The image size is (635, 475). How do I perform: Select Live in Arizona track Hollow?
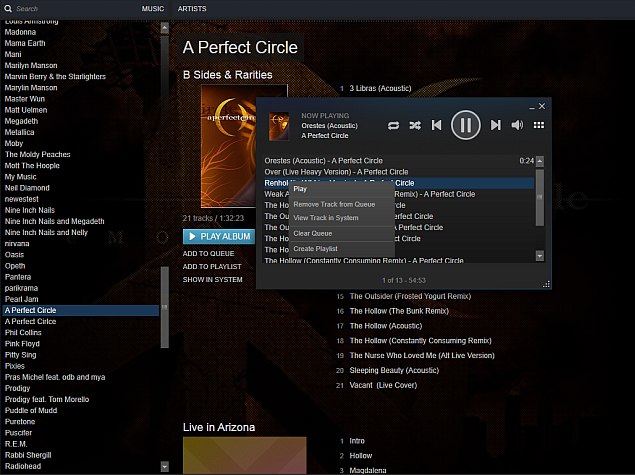point(360,456)
